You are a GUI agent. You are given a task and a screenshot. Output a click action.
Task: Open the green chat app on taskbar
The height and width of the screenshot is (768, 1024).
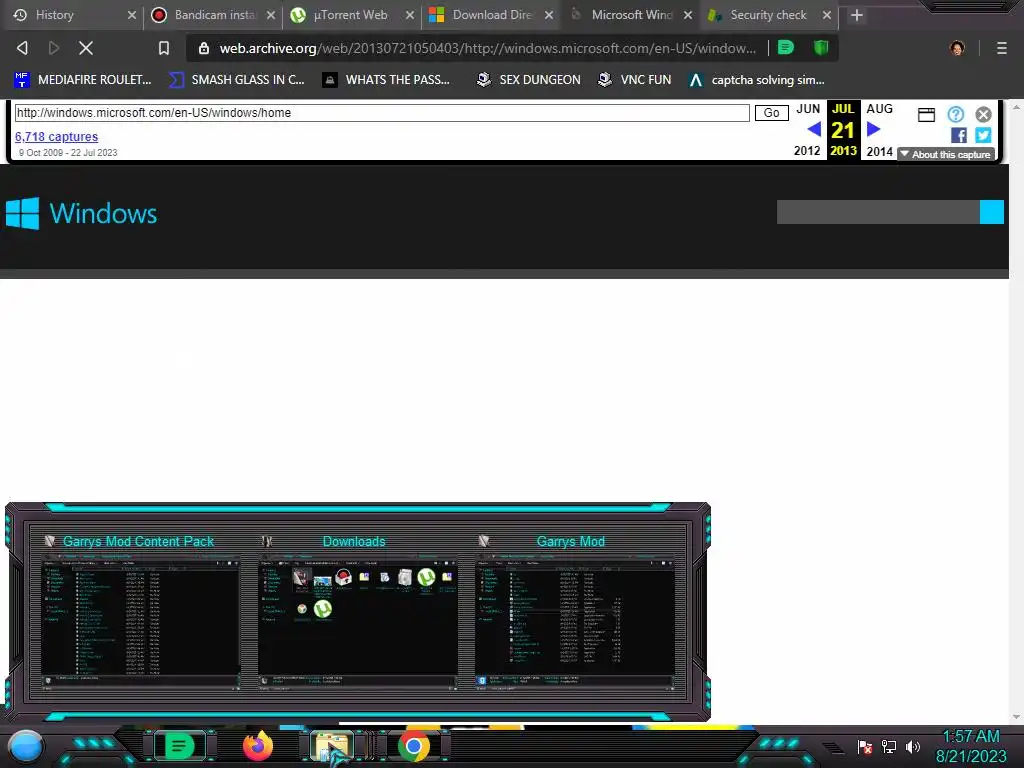tap(180, 746)
